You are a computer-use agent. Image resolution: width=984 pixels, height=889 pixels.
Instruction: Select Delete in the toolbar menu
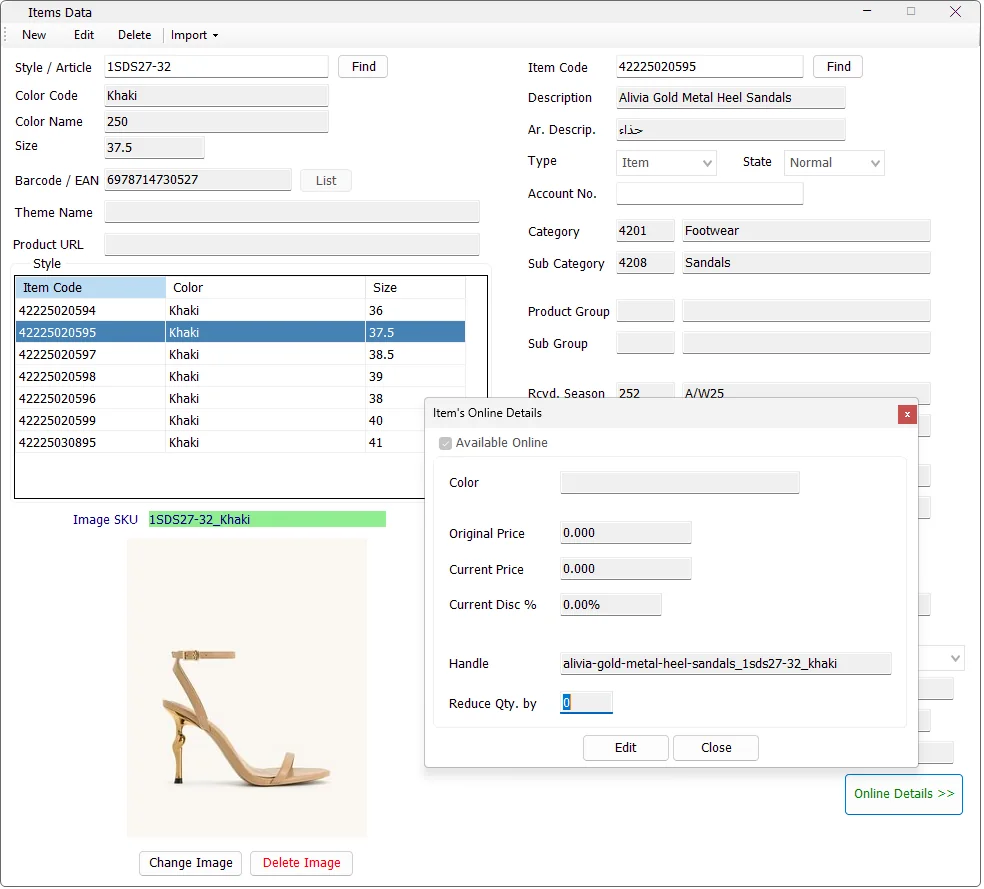(x=134, y=35)
